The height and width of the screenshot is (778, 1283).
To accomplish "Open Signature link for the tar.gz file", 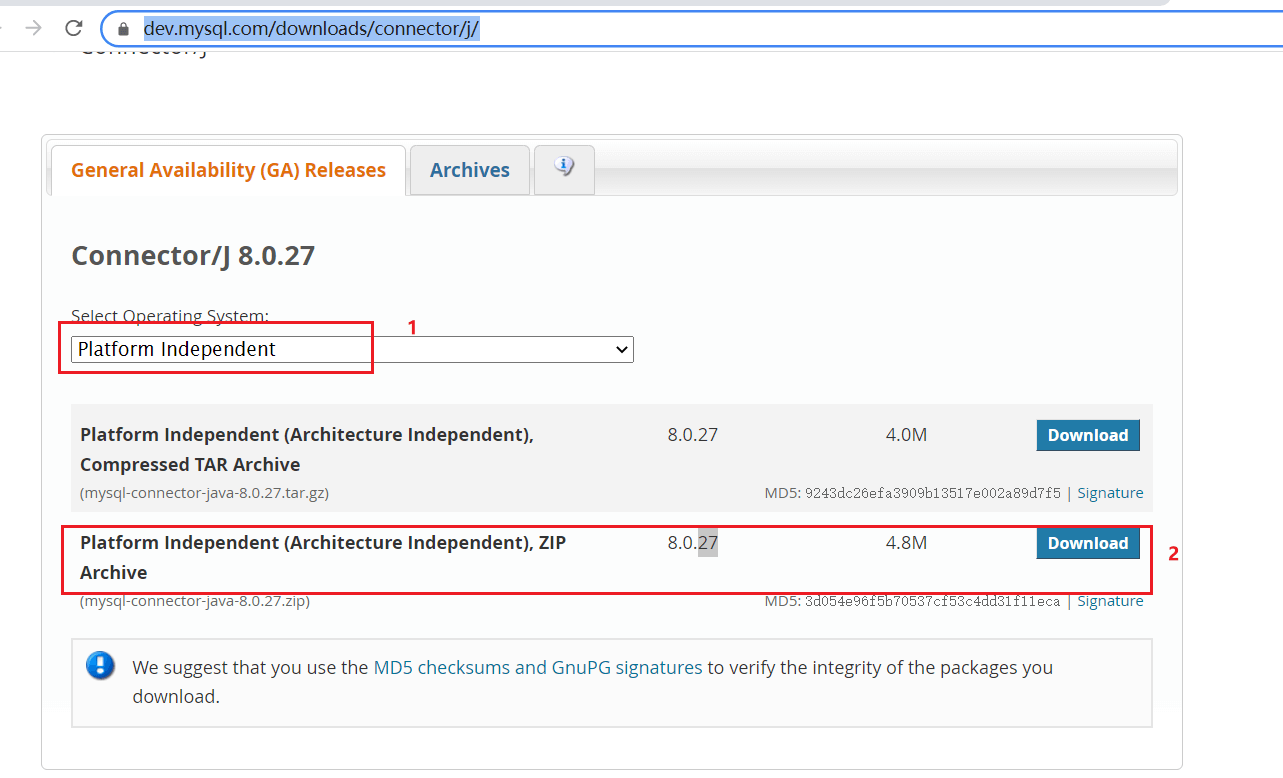I will 1110,493.
